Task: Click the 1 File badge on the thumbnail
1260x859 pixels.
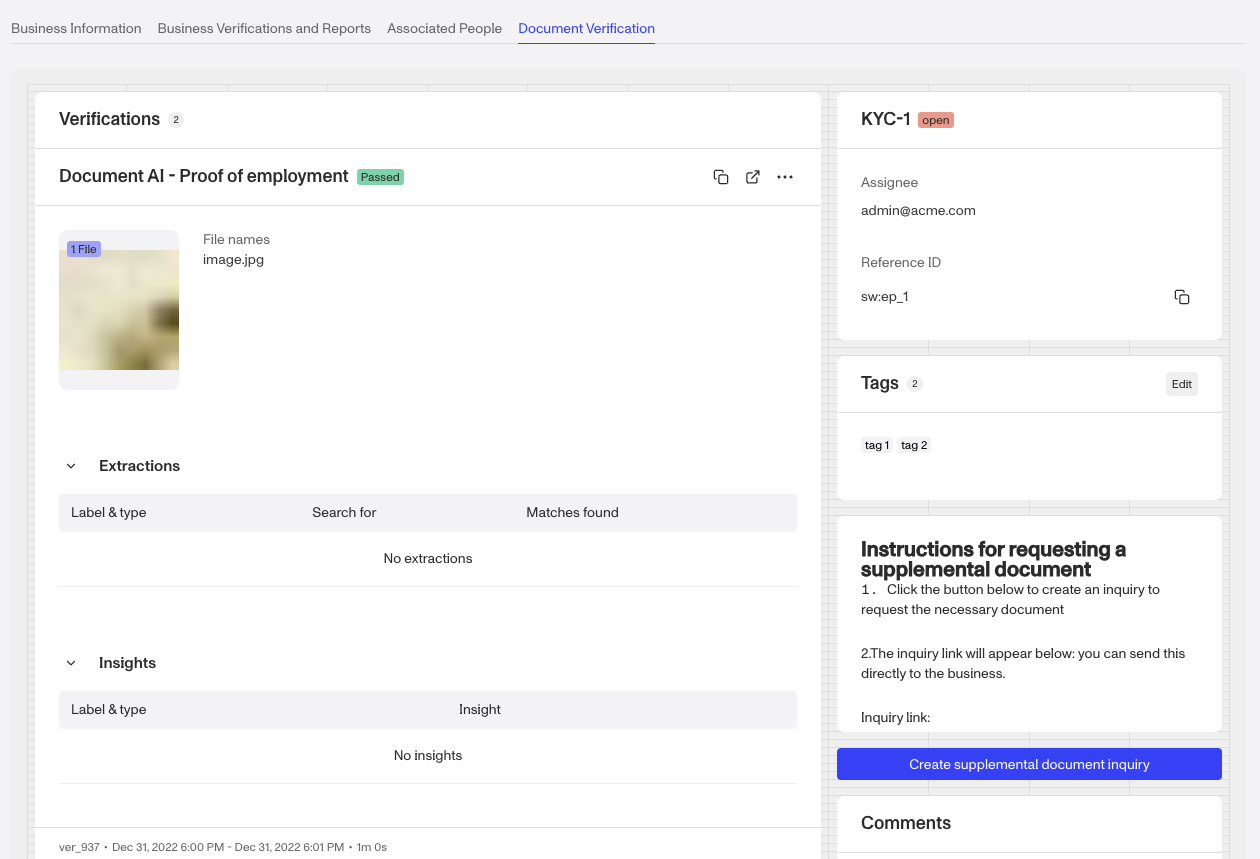Action: 84,249
